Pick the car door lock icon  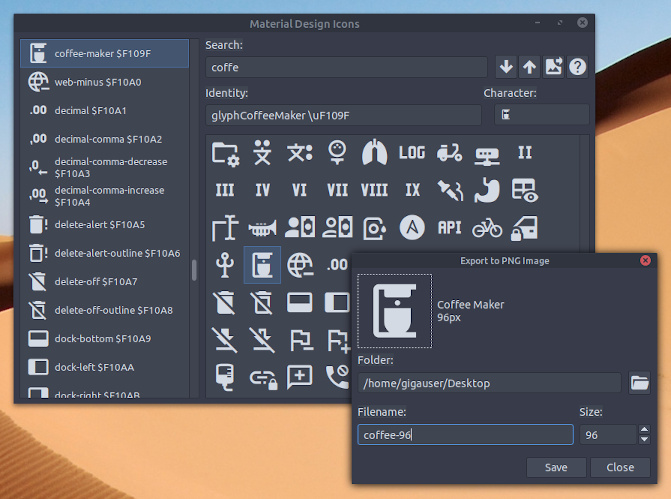pyautogui.click(x=525, y=228)
